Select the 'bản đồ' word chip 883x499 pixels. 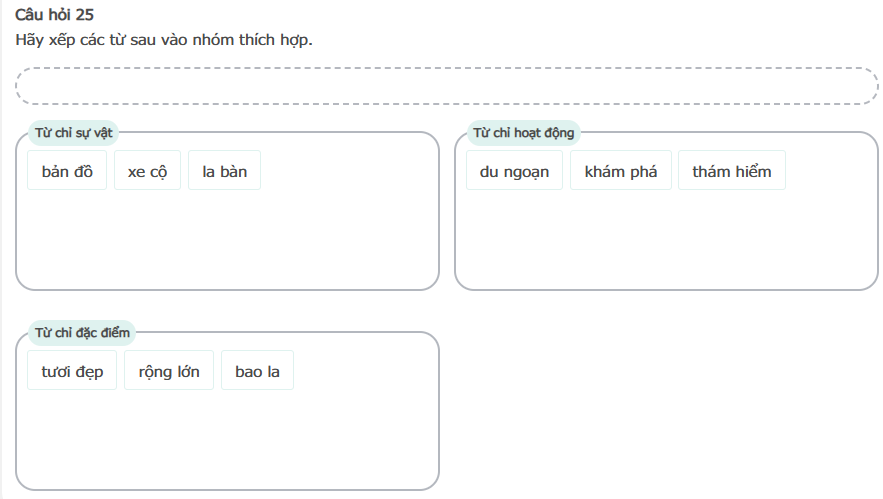(x=67, y=171)
